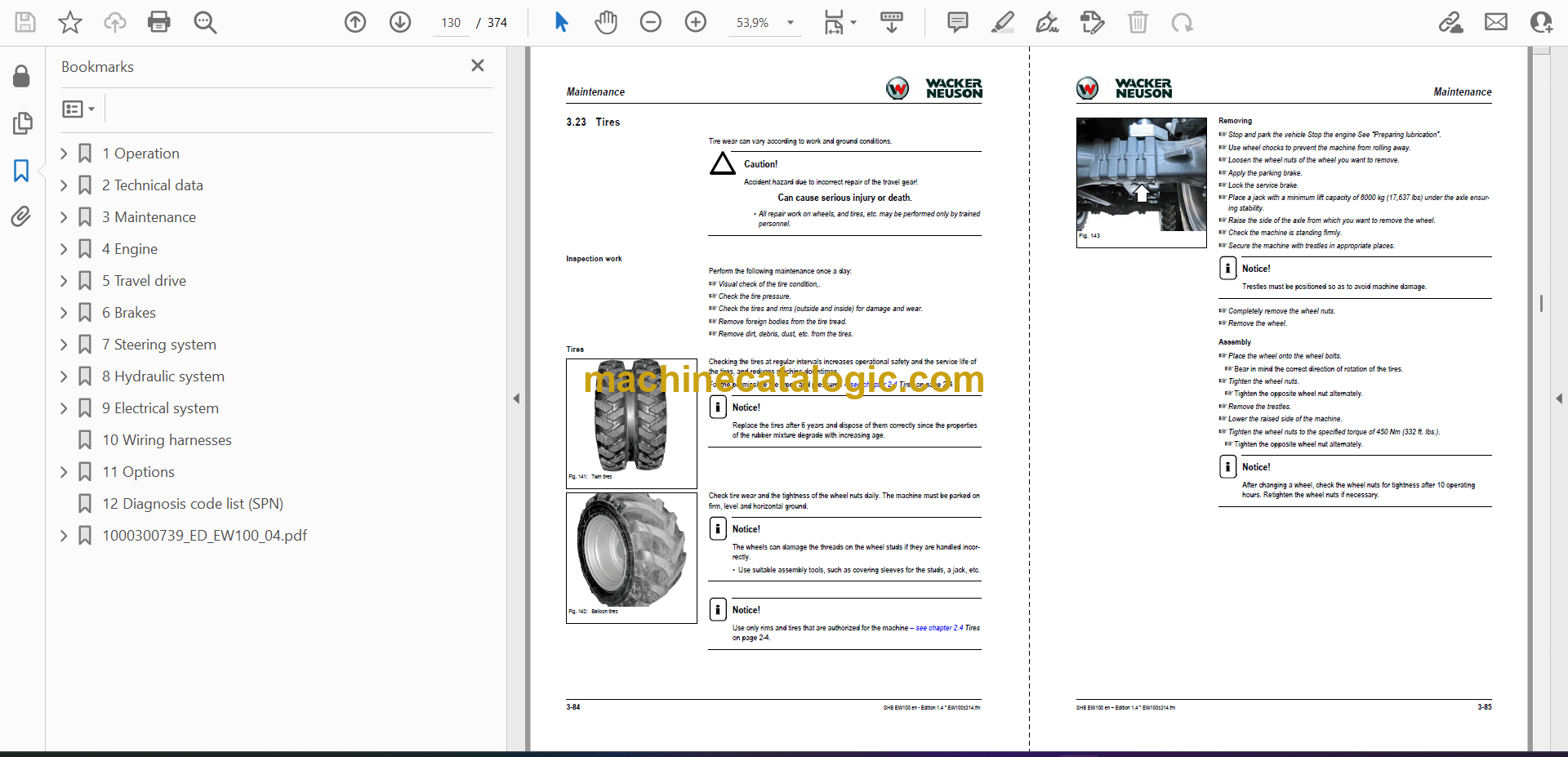Select the highlight text pen tool

pos(1002,22)
